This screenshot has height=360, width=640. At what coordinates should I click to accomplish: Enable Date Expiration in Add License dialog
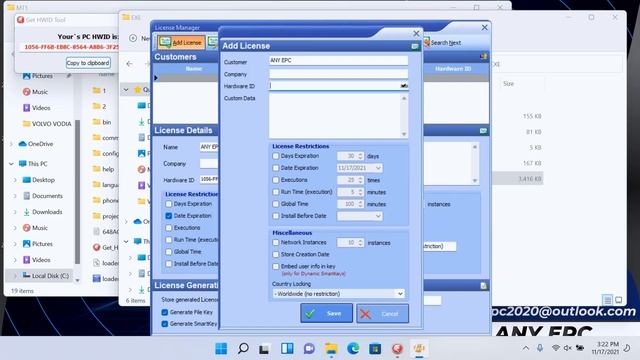coord(276,168)
